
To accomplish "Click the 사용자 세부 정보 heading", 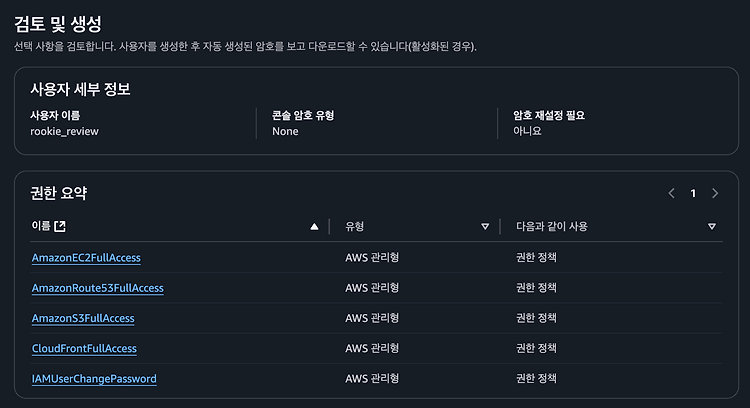I will coord(80,89).
